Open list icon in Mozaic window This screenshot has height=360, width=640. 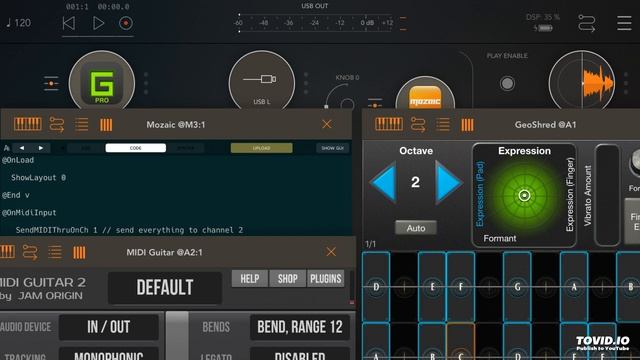[x=82, y=124]
